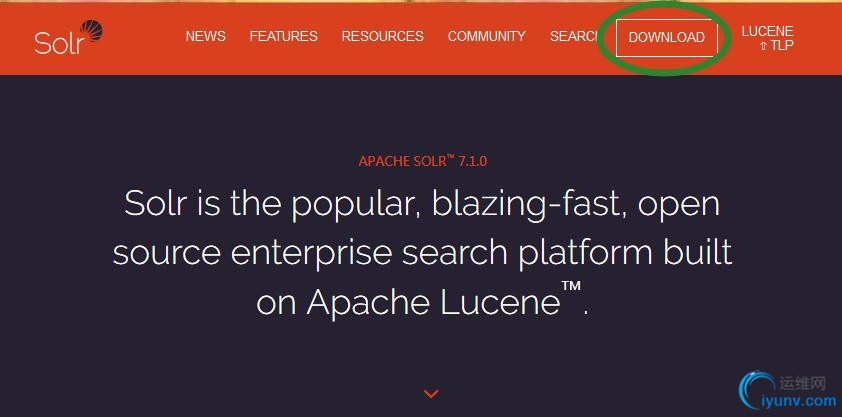Click the headline text about Solr being popular
Screen dimensions: 842x417
coord(422,253)
